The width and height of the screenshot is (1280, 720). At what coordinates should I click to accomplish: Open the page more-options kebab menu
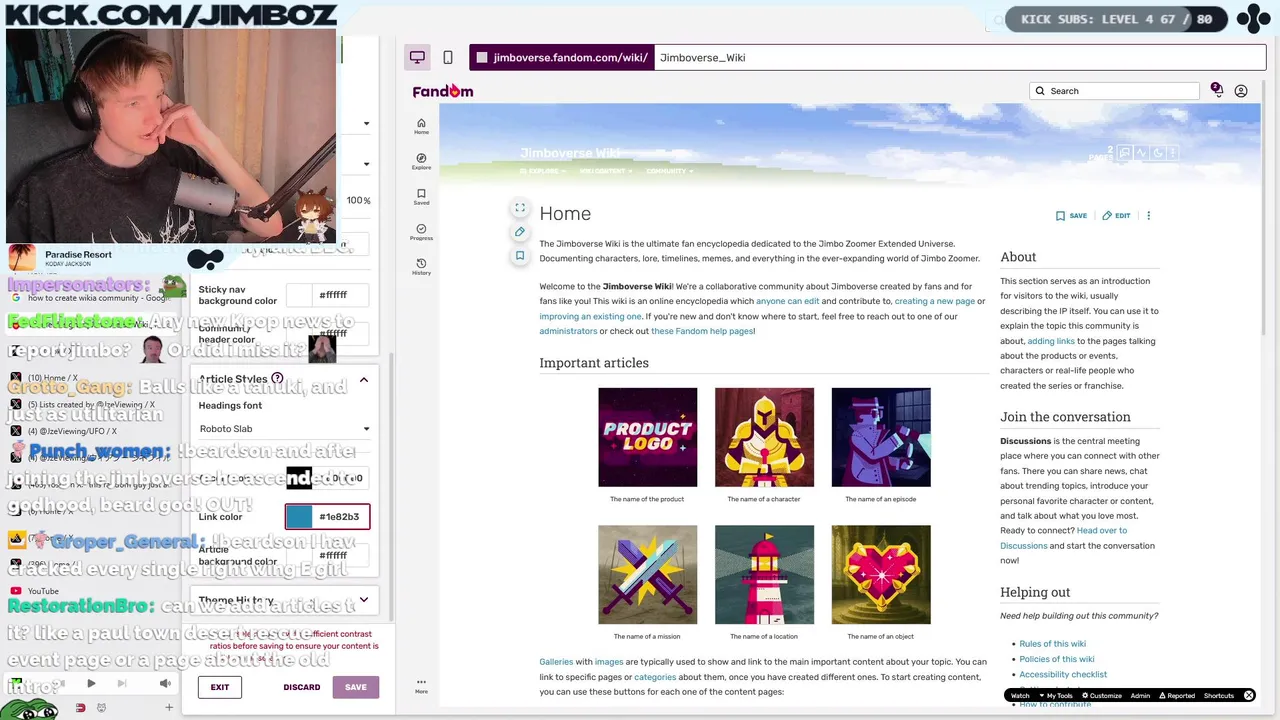(x=1148, y=215)
